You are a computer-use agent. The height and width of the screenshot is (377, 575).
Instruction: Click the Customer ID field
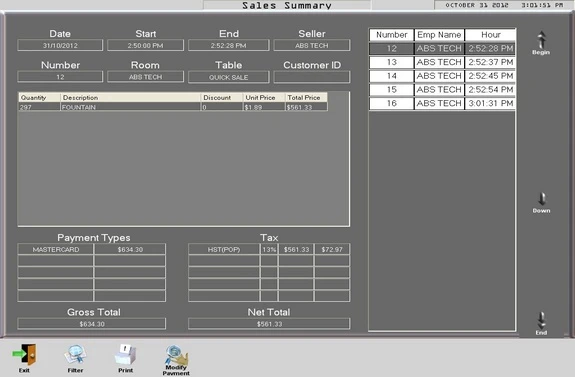[x=312, y=77]
